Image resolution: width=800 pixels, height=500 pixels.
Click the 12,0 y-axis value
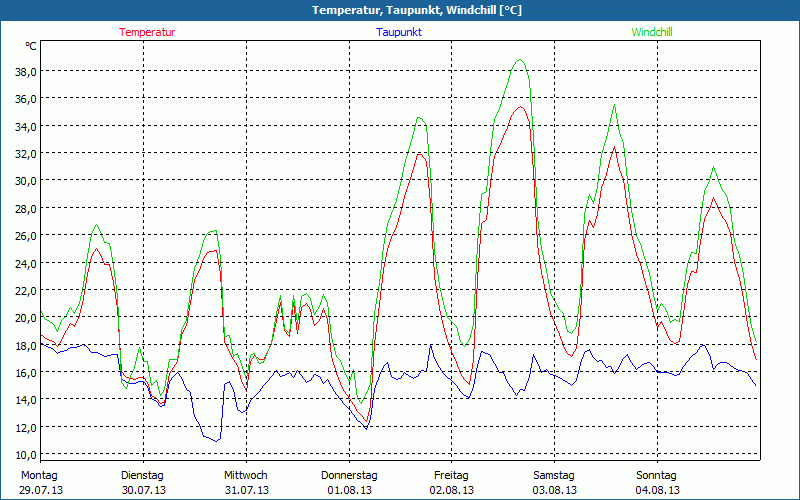click(26, 428)
